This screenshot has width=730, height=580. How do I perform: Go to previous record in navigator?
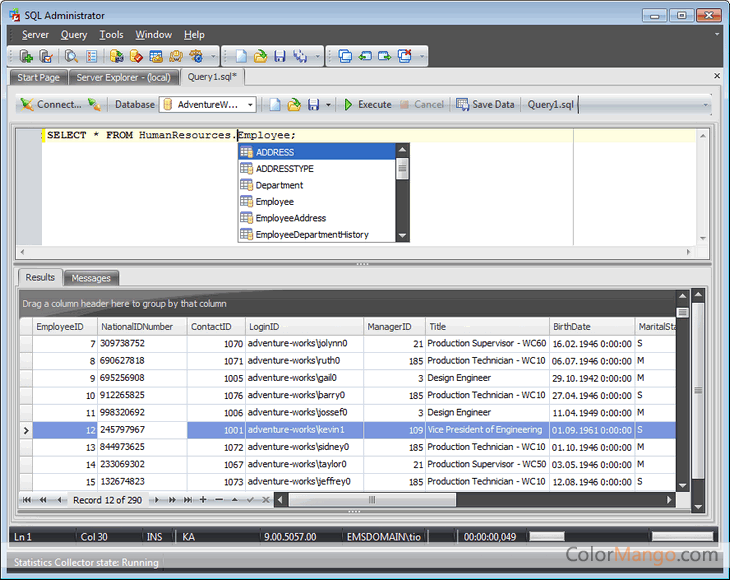59,500
